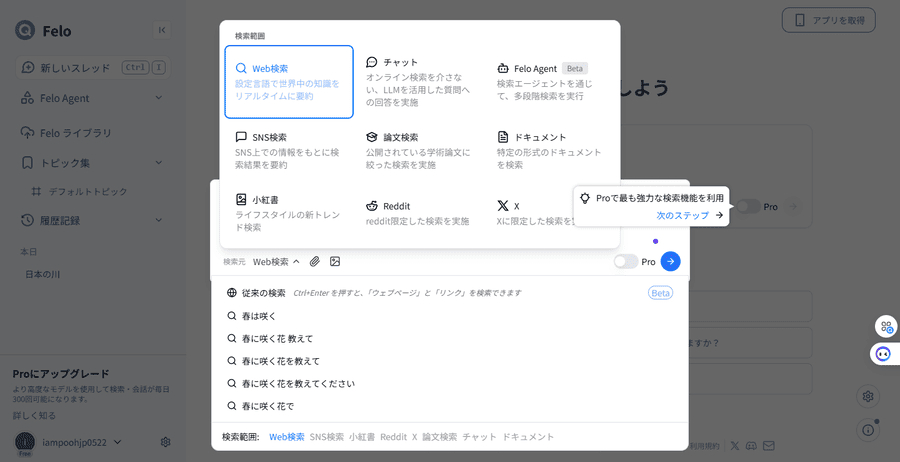Viewport: 900px width, 462px height.
Task: Select the SNS検索 scope option
Action: 289,150
